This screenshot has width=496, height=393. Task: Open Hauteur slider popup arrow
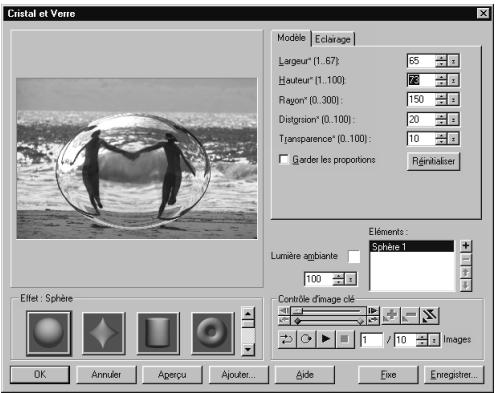point(453,80)
